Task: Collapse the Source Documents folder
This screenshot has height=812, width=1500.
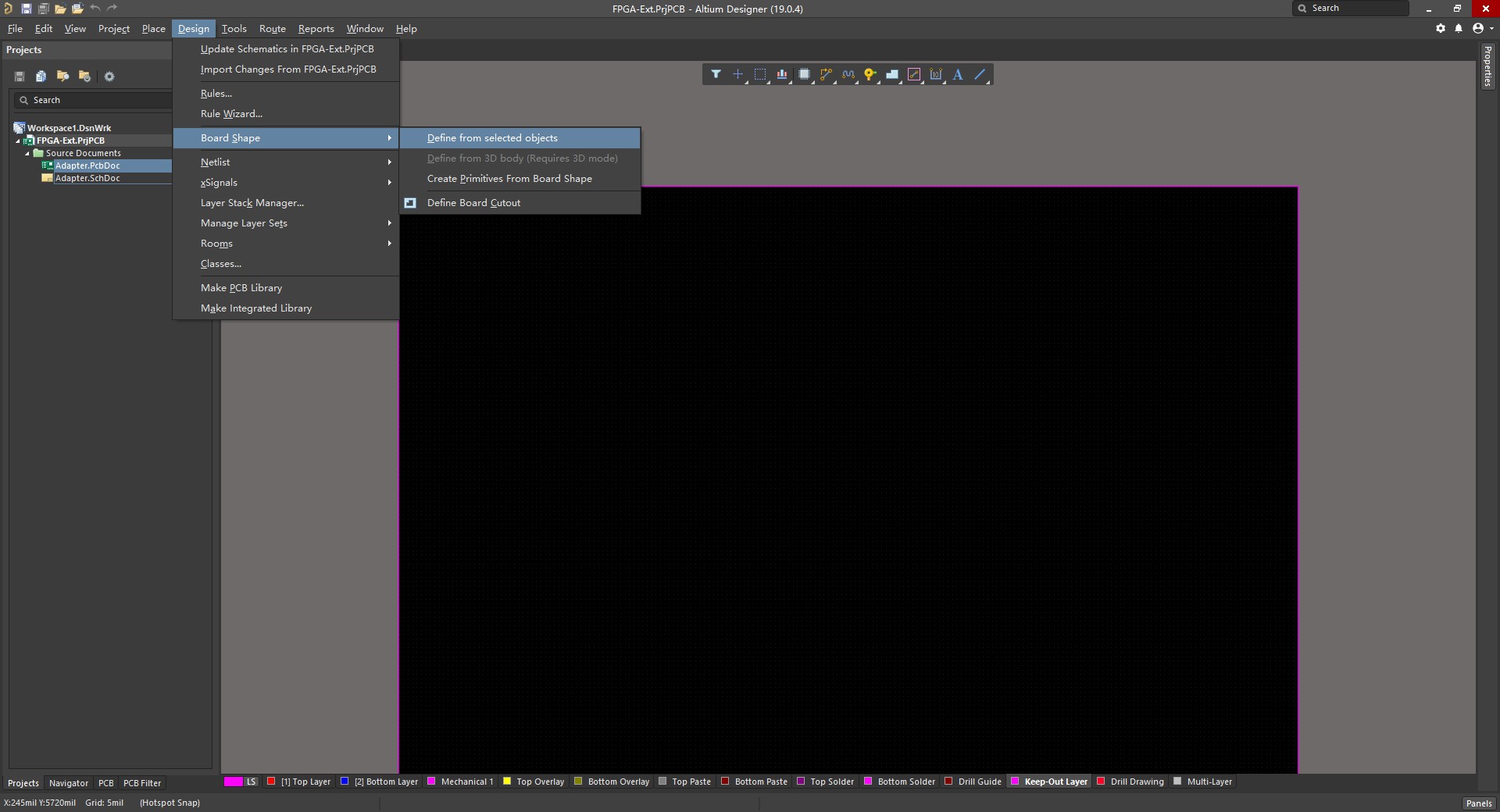Action: pos(27,153)
